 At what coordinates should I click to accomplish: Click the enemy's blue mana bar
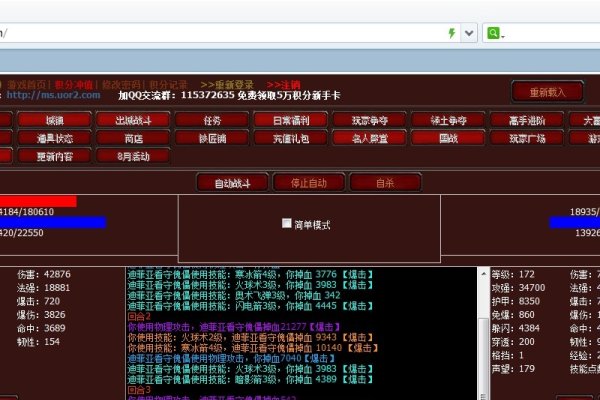coord(574,222)
